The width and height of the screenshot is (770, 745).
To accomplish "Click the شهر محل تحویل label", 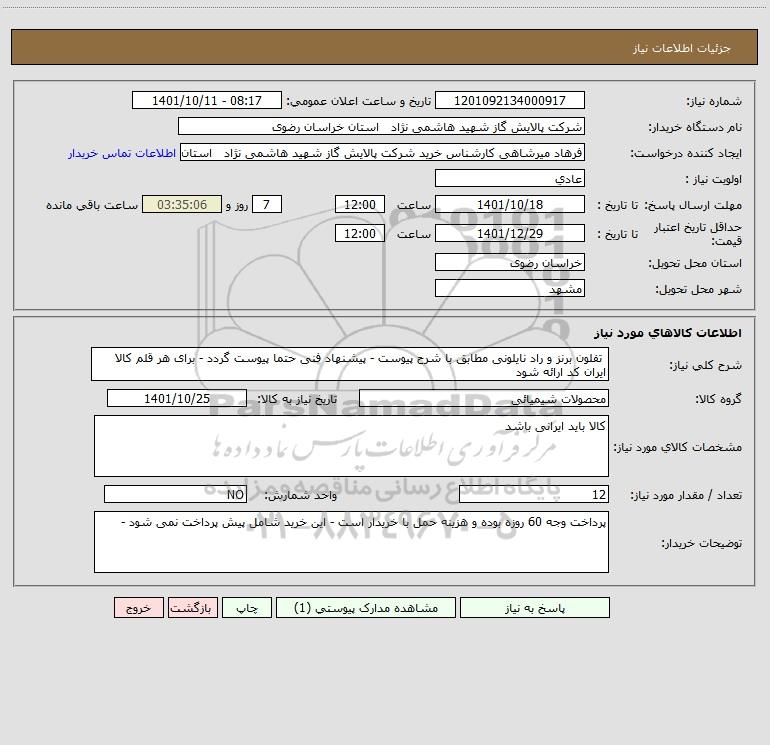I will click(x=699, y=290).
